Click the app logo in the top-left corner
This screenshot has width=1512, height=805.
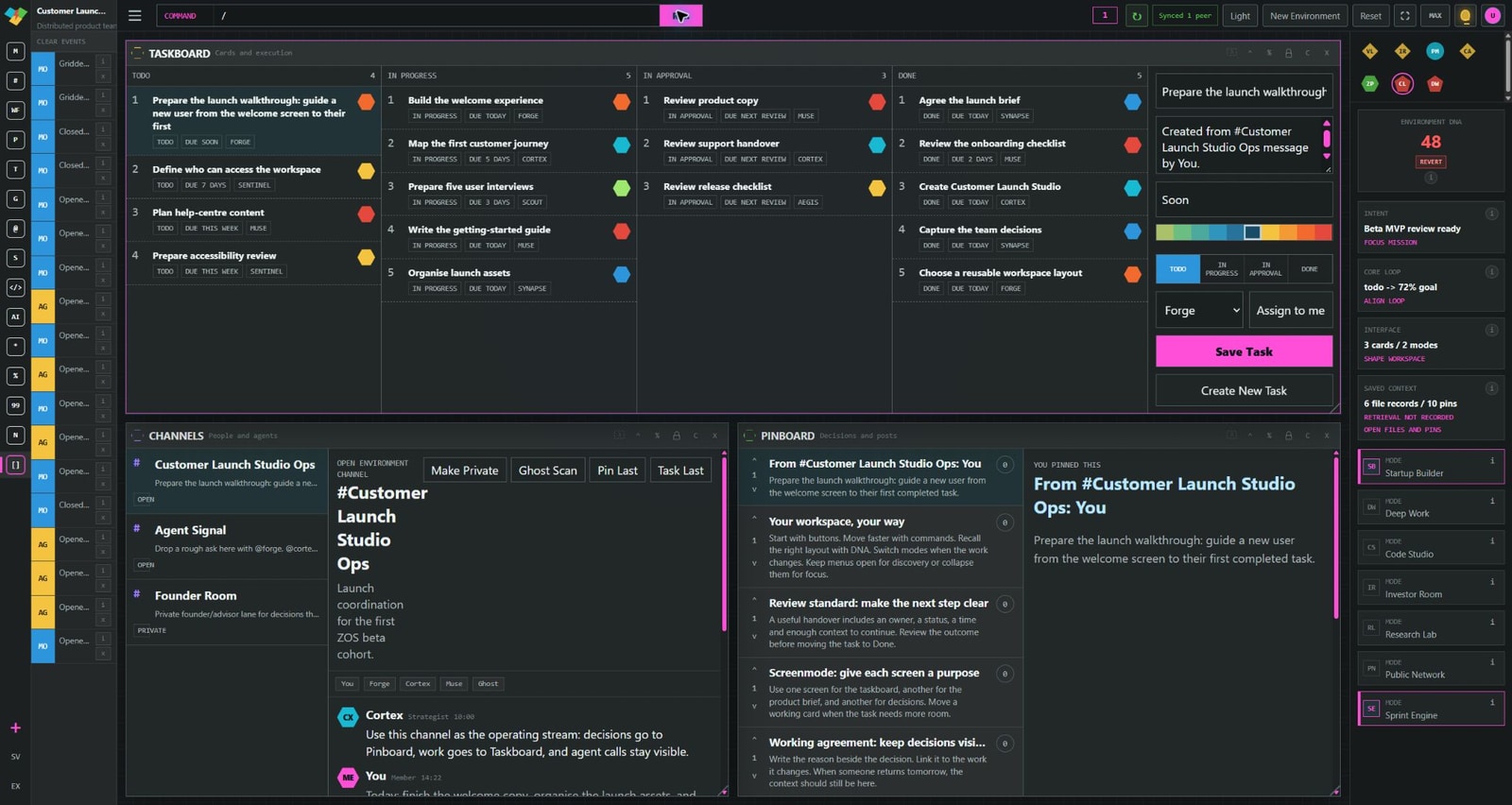(x=16, y=16)
